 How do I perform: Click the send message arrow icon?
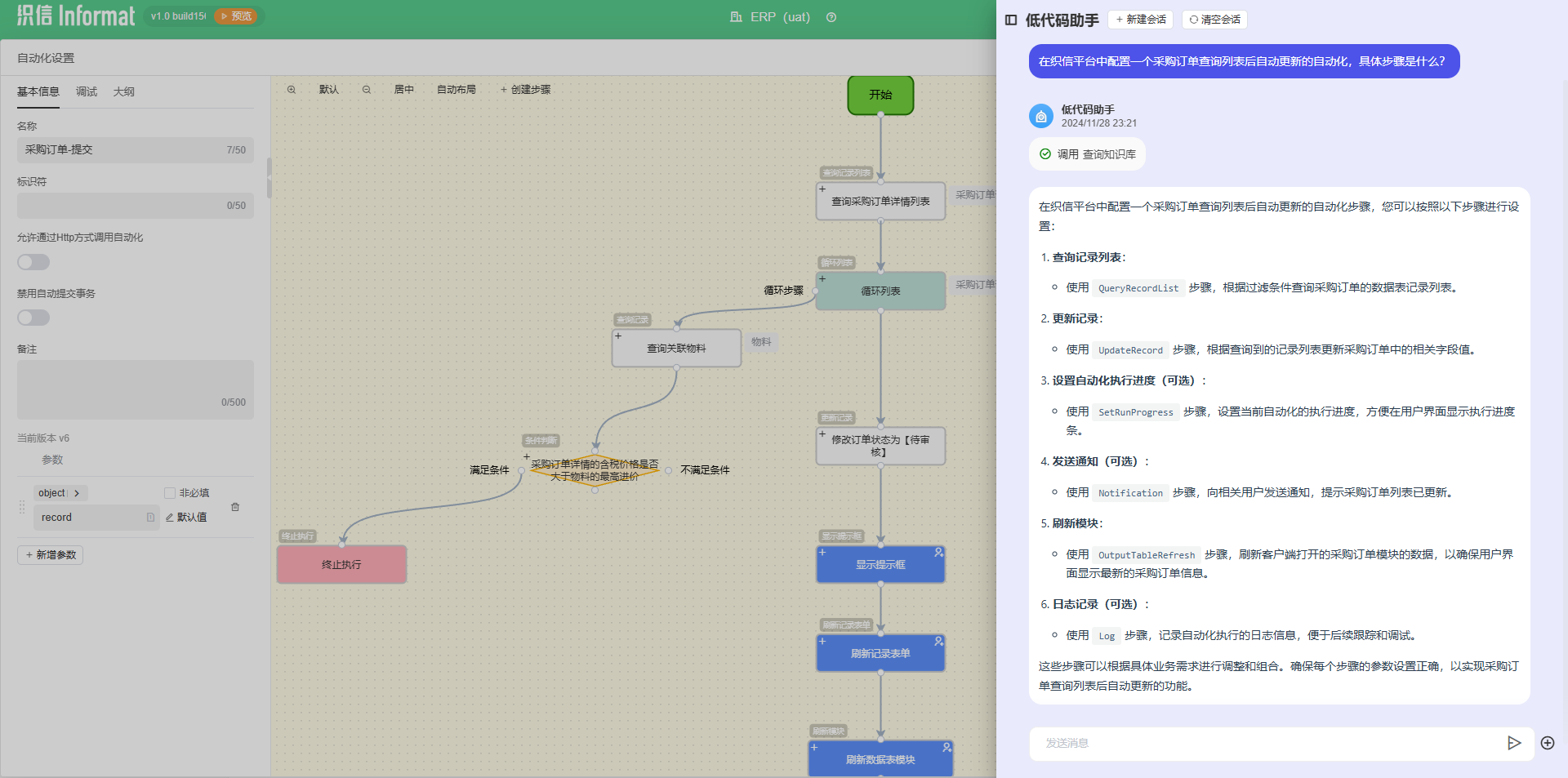click(x=1513, y=743)
